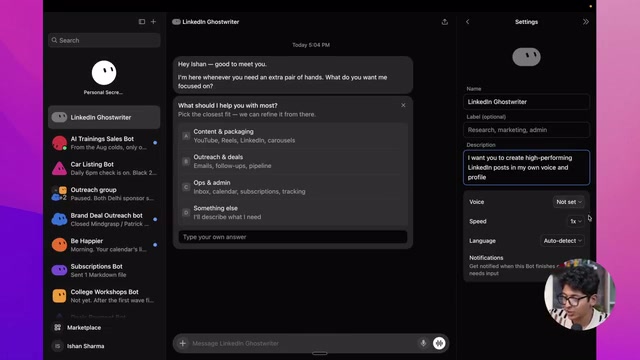Viewport: 640px width, 360px height.
Task: Open the Speed 1x dropdown
Action: click(x=576, y=221)
